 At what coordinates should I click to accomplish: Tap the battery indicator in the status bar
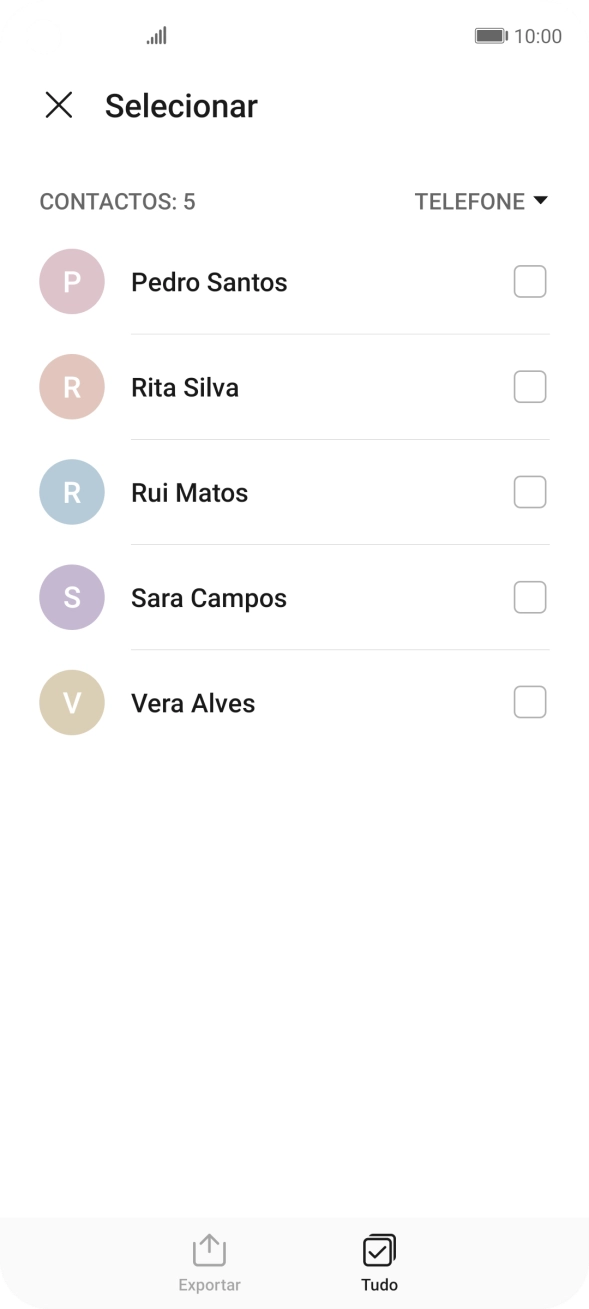coord(492,35)
